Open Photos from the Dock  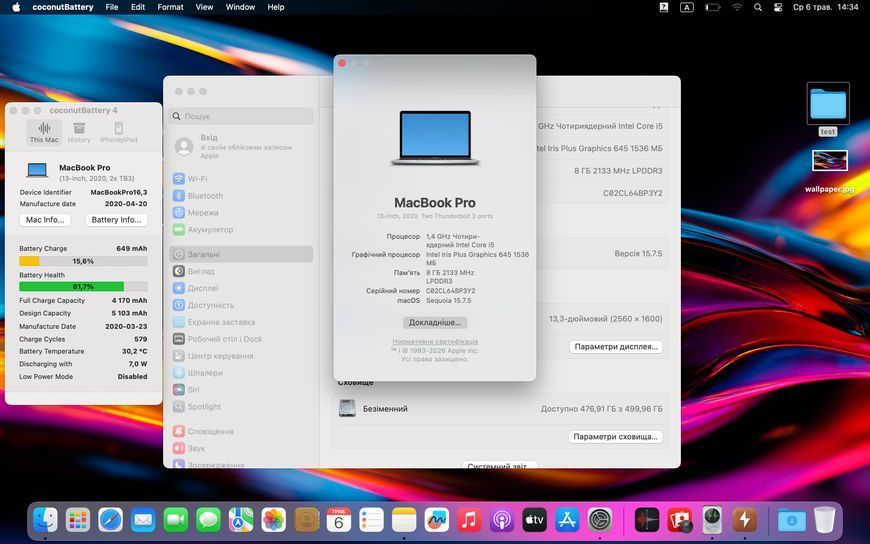(274, 520)
